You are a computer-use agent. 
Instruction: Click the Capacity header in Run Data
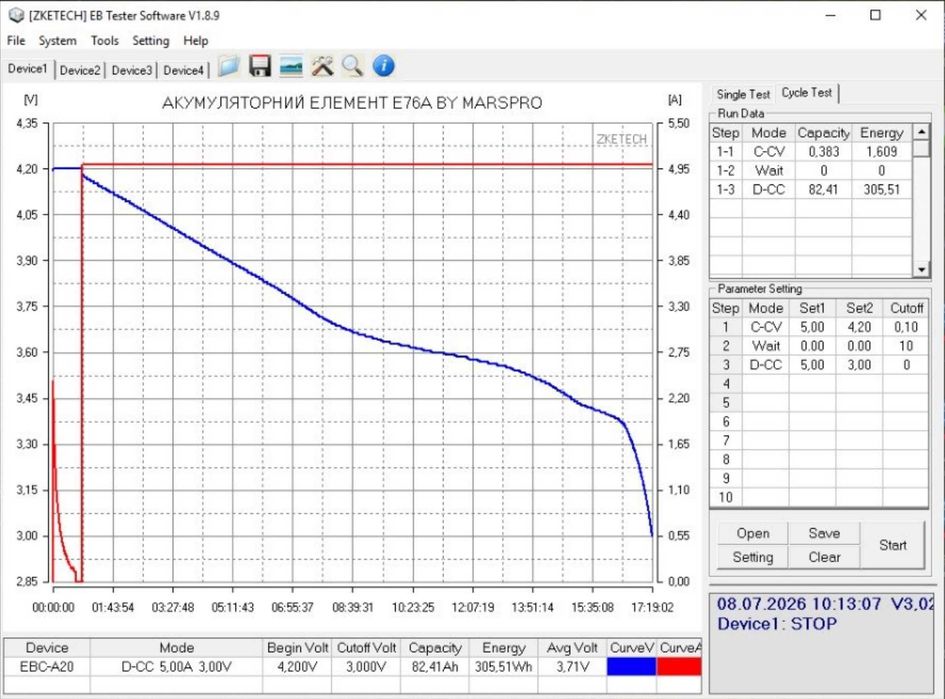tap(823, 133)
